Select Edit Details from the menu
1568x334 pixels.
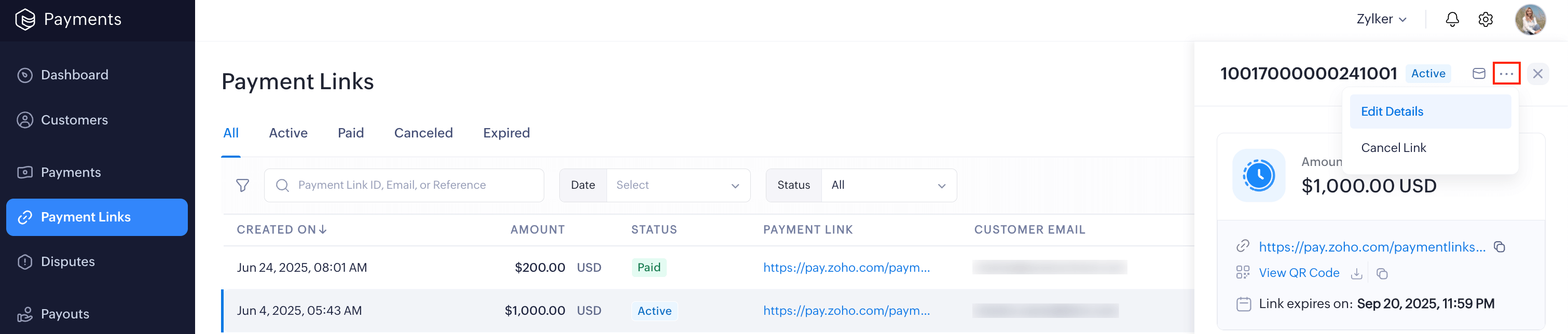(x=1392, y=112)
